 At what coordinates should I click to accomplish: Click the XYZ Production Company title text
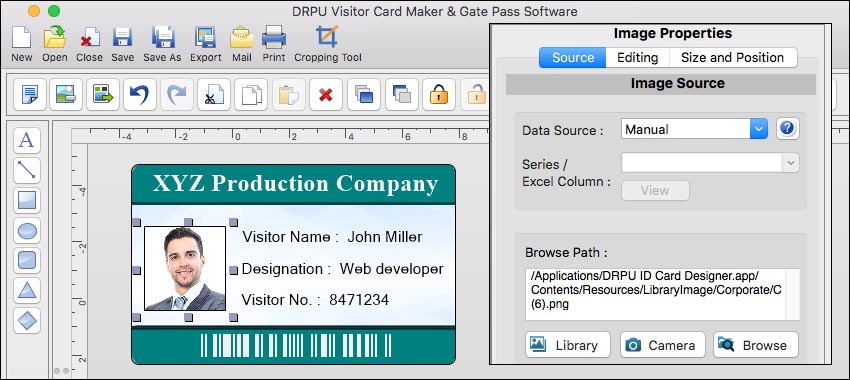pyautogui.click(x=295, y=184)
